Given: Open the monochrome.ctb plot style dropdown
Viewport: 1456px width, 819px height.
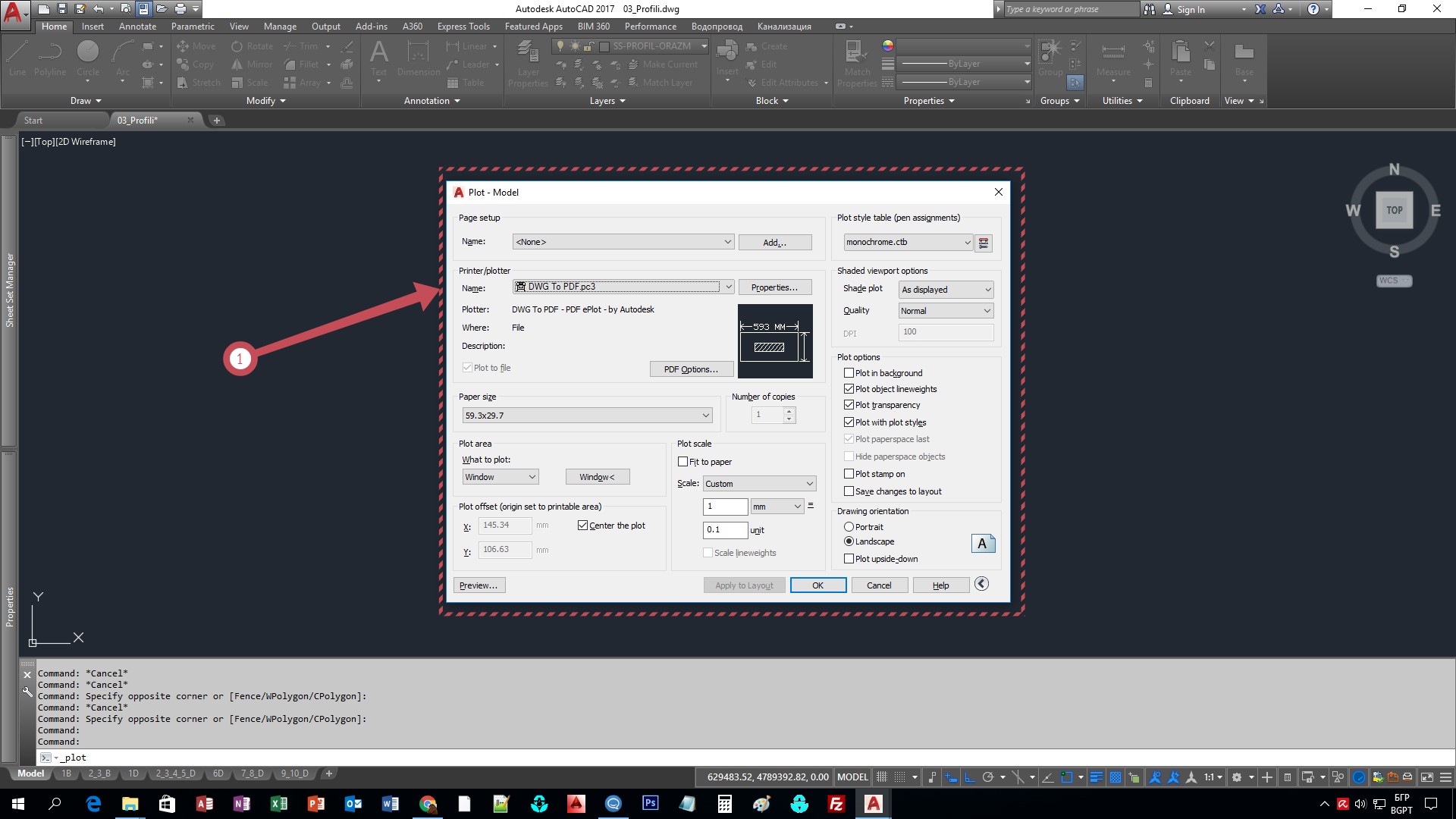Looking at the screenshot, I should (x=908, y=243).
